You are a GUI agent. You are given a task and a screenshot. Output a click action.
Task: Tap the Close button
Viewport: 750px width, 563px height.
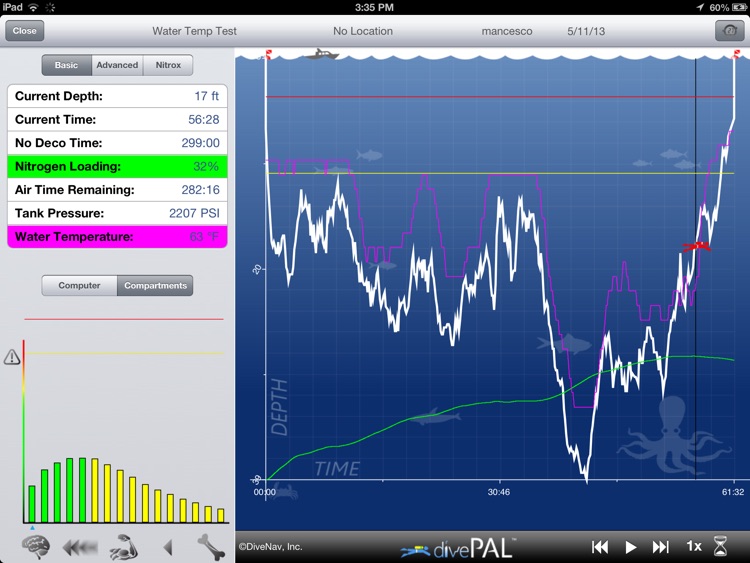24,31
